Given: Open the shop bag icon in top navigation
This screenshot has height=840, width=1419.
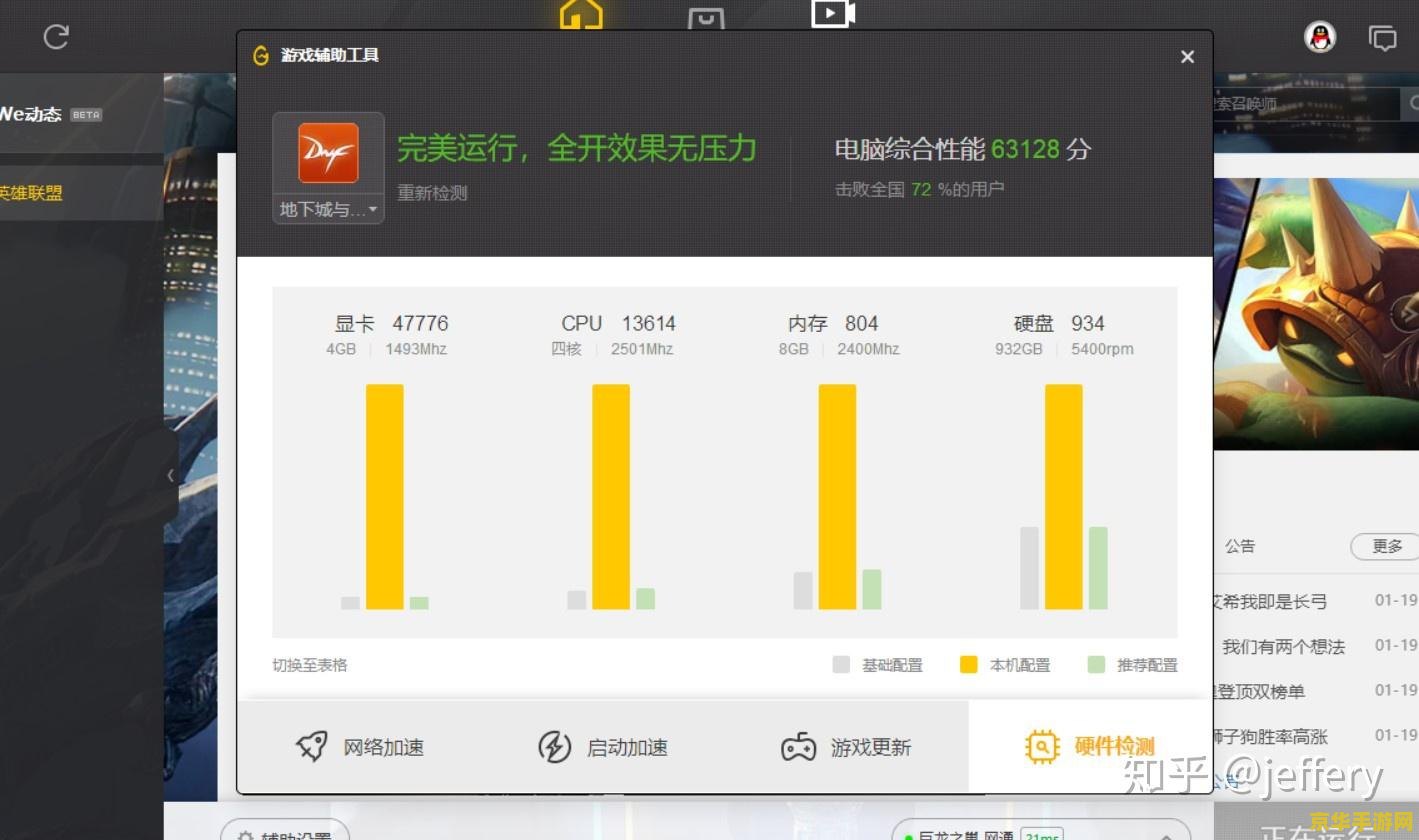Looking at the screenshot, I should pos(706,17).
